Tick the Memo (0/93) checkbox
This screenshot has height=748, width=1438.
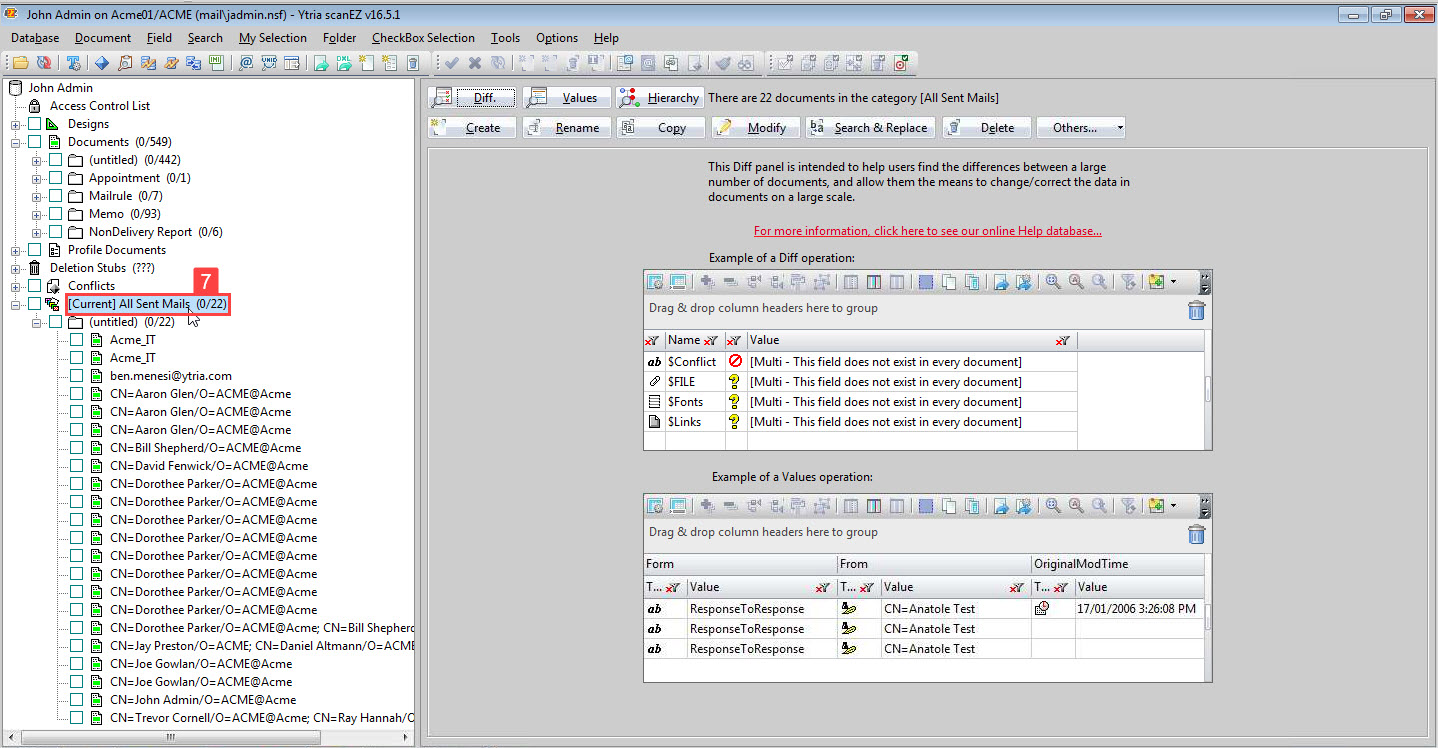56,214
